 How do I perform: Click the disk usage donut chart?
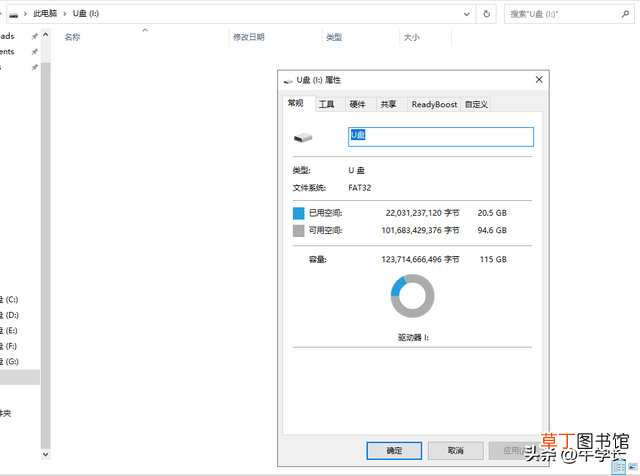pos(412,296)
